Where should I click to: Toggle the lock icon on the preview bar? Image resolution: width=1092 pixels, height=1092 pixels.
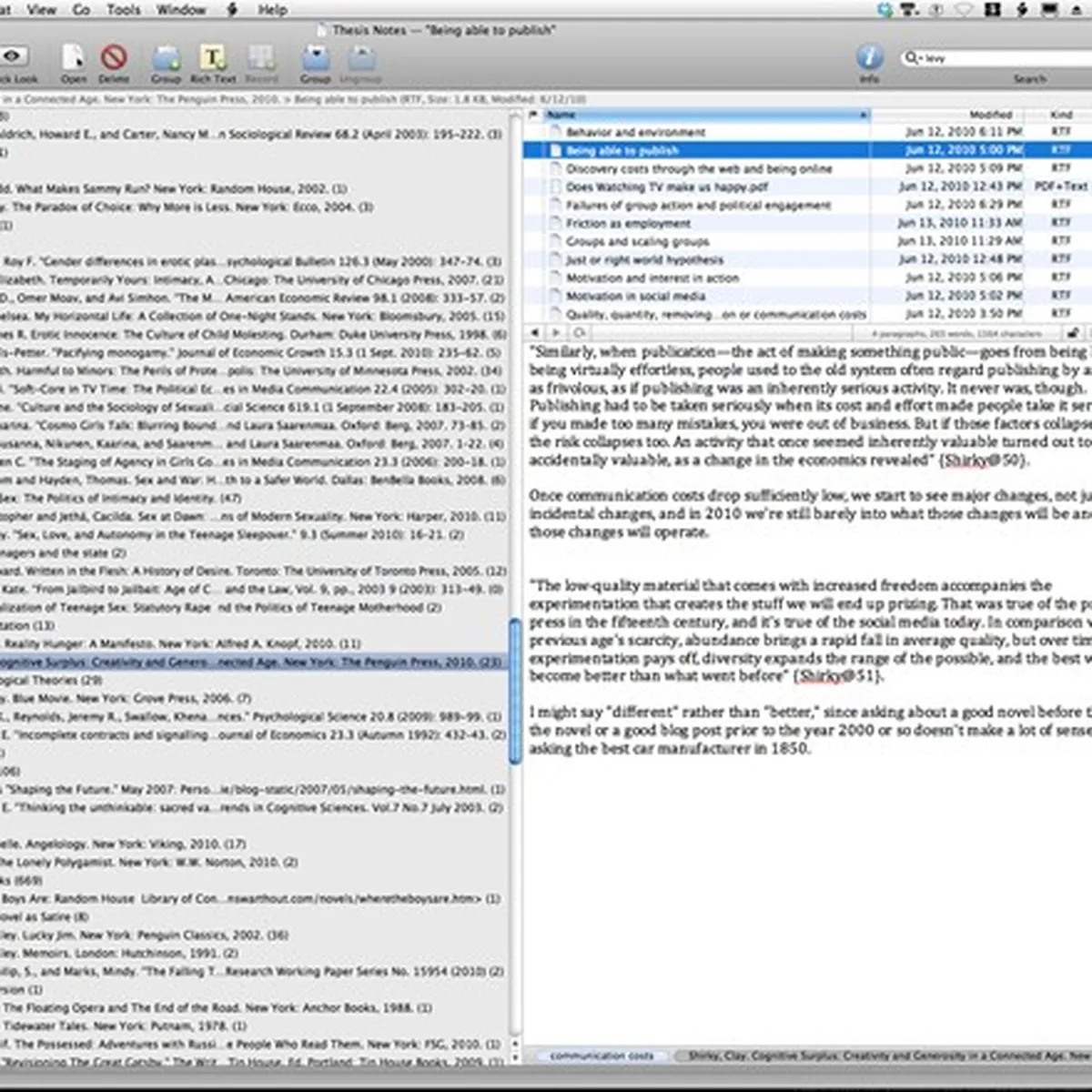tap(1073, 333)
